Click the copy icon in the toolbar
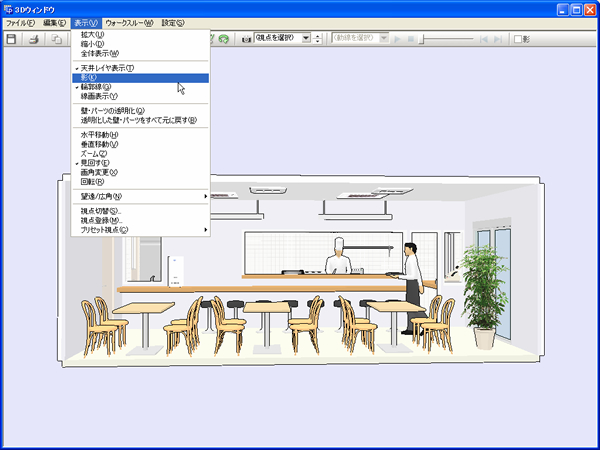This screenshot has height=450, width=600. pyautogui.click(x=57, y=39)
